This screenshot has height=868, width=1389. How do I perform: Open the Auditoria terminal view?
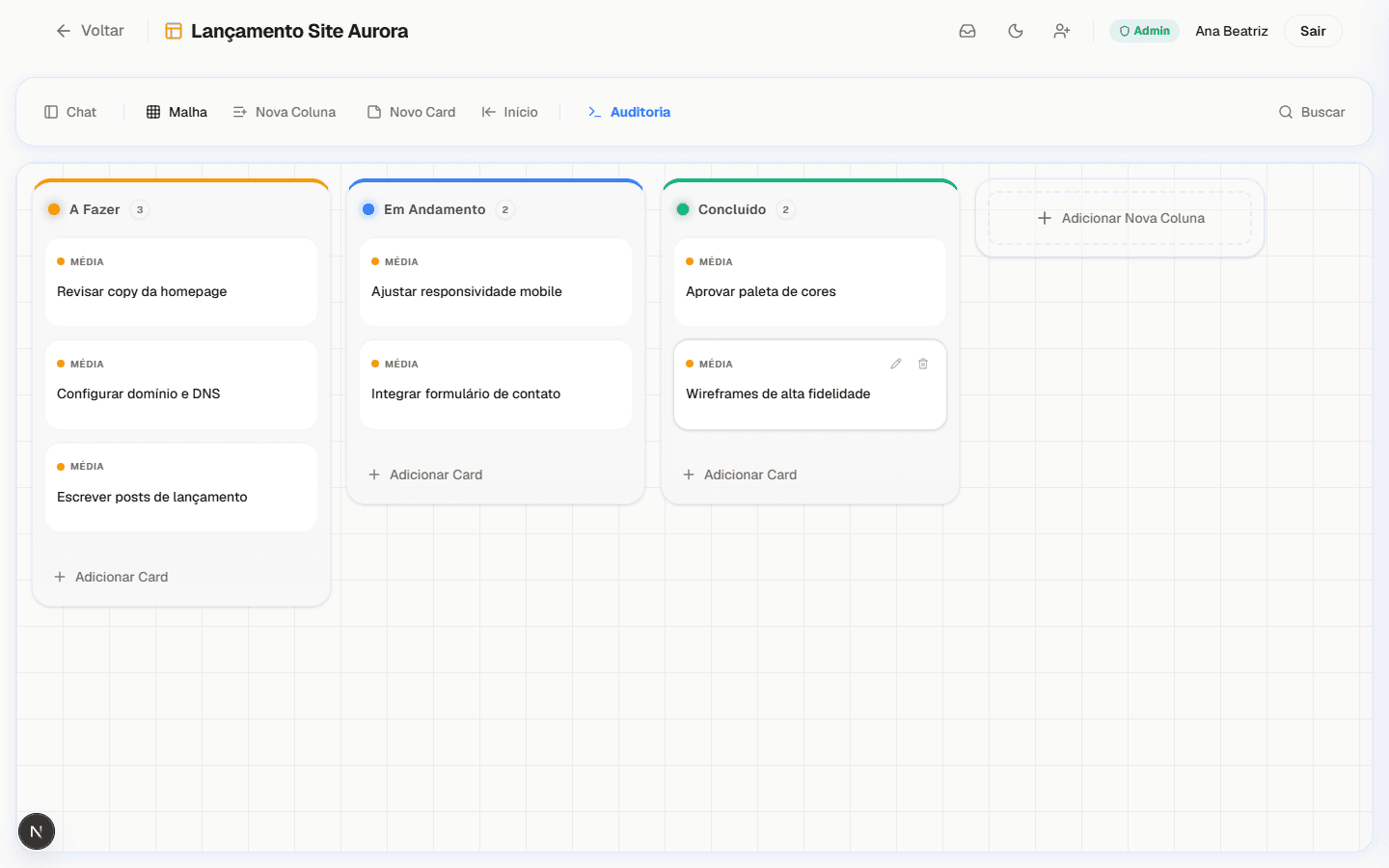point(629,112)
